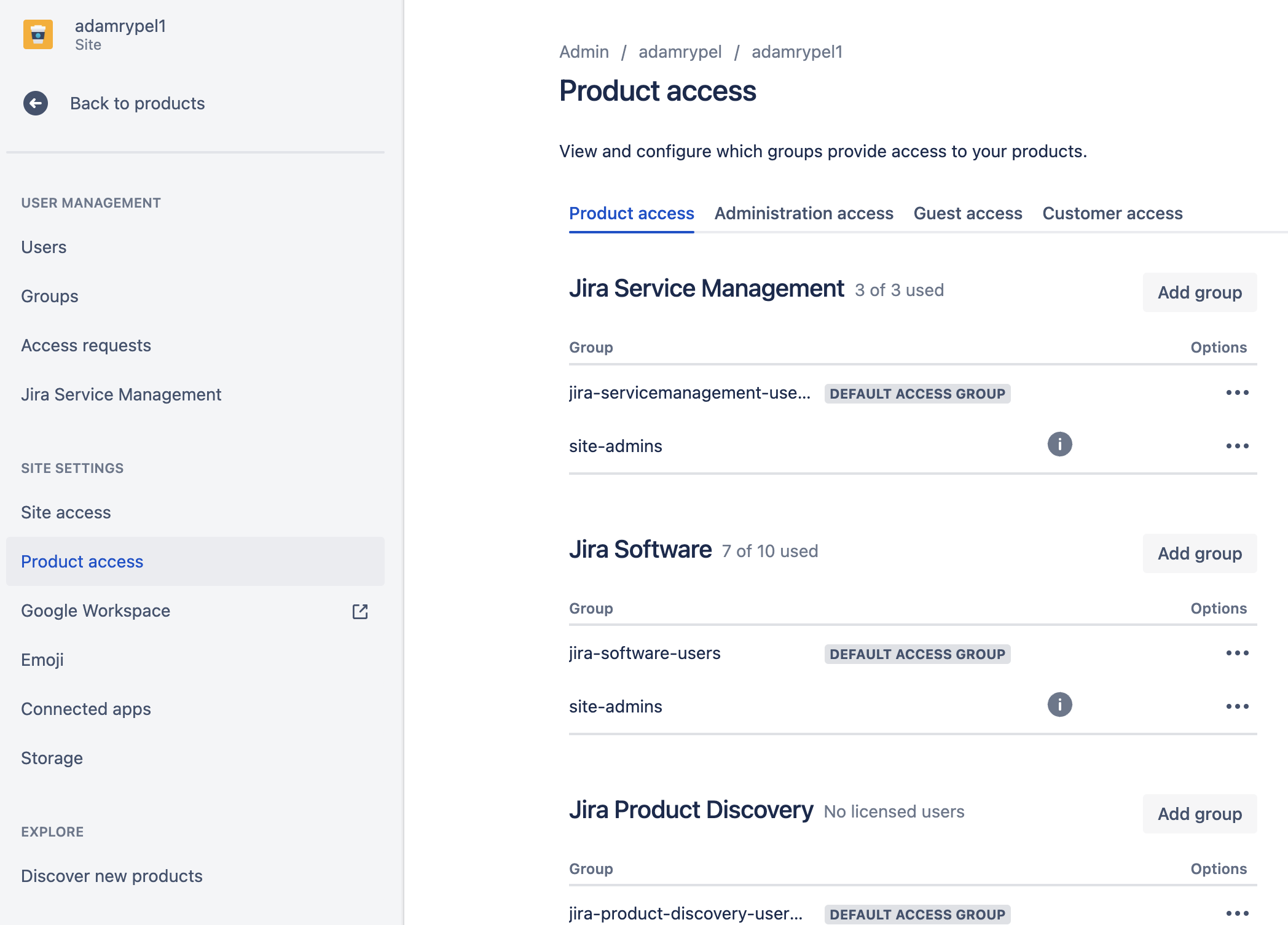Switch to Guest access tab
The image size is (1288, 925).
[x=967, y=213]
